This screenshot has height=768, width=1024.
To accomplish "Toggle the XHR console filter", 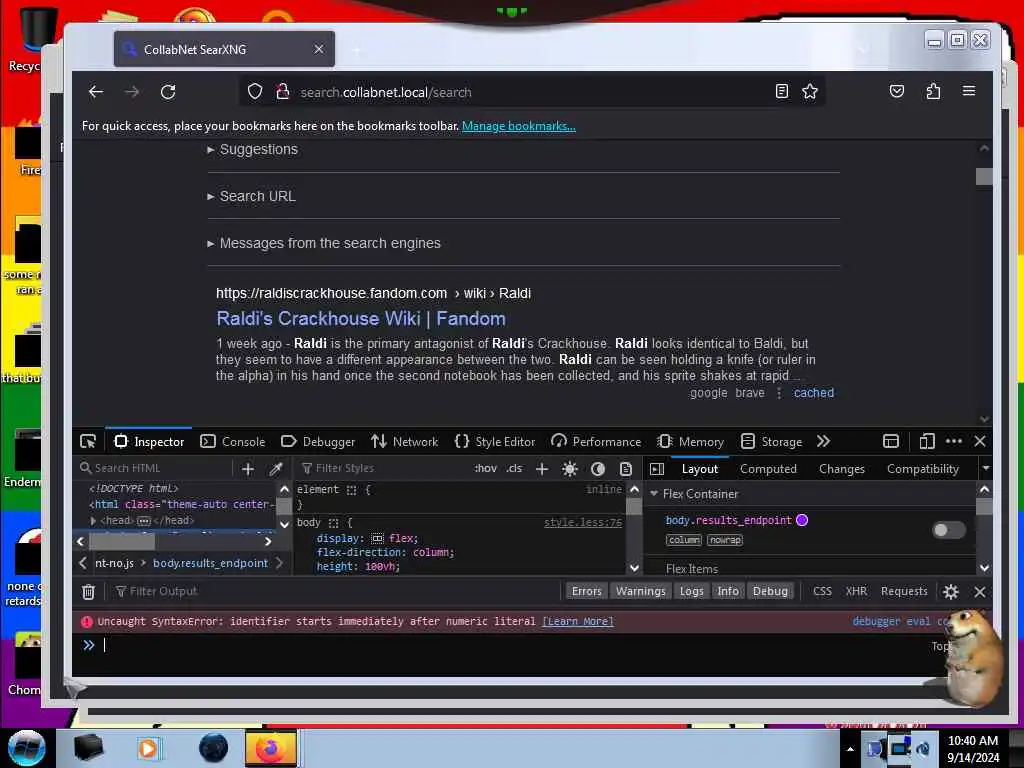I will click(856, 591).
